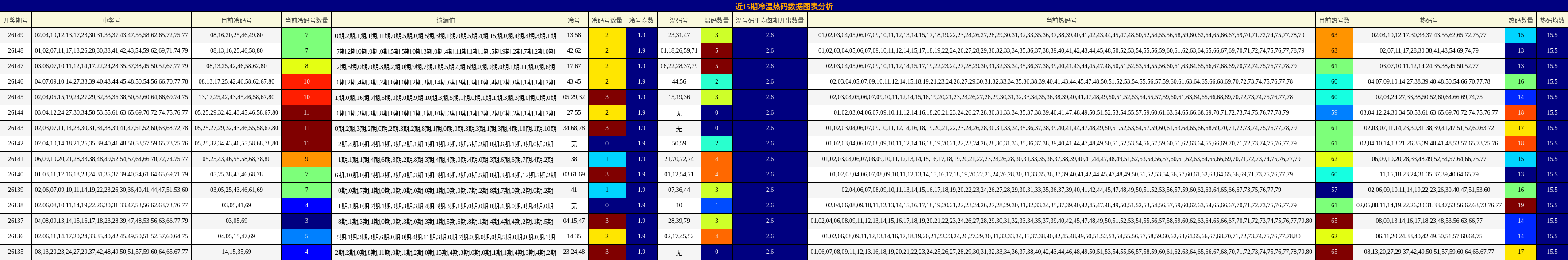Click warm code cell 28,39,79

click(679, 221)
